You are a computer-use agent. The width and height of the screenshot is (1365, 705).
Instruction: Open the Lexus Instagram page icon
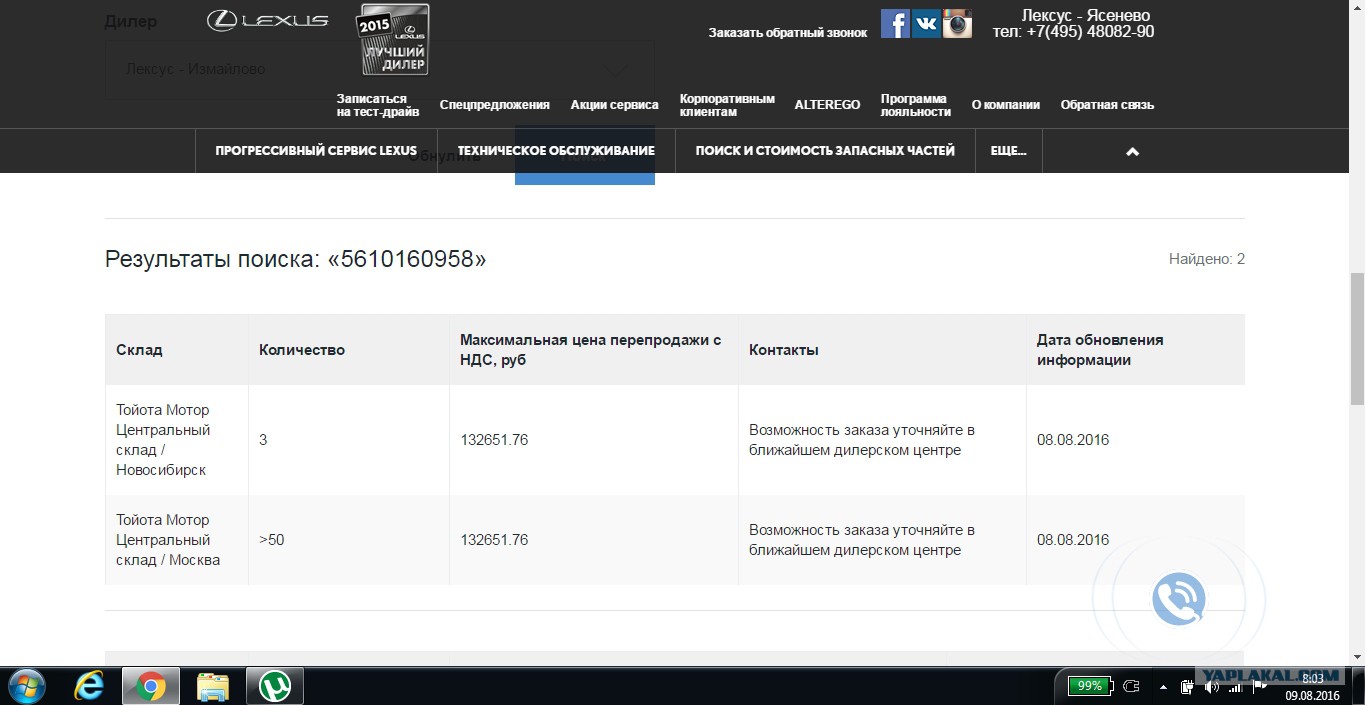click(957, 23)
